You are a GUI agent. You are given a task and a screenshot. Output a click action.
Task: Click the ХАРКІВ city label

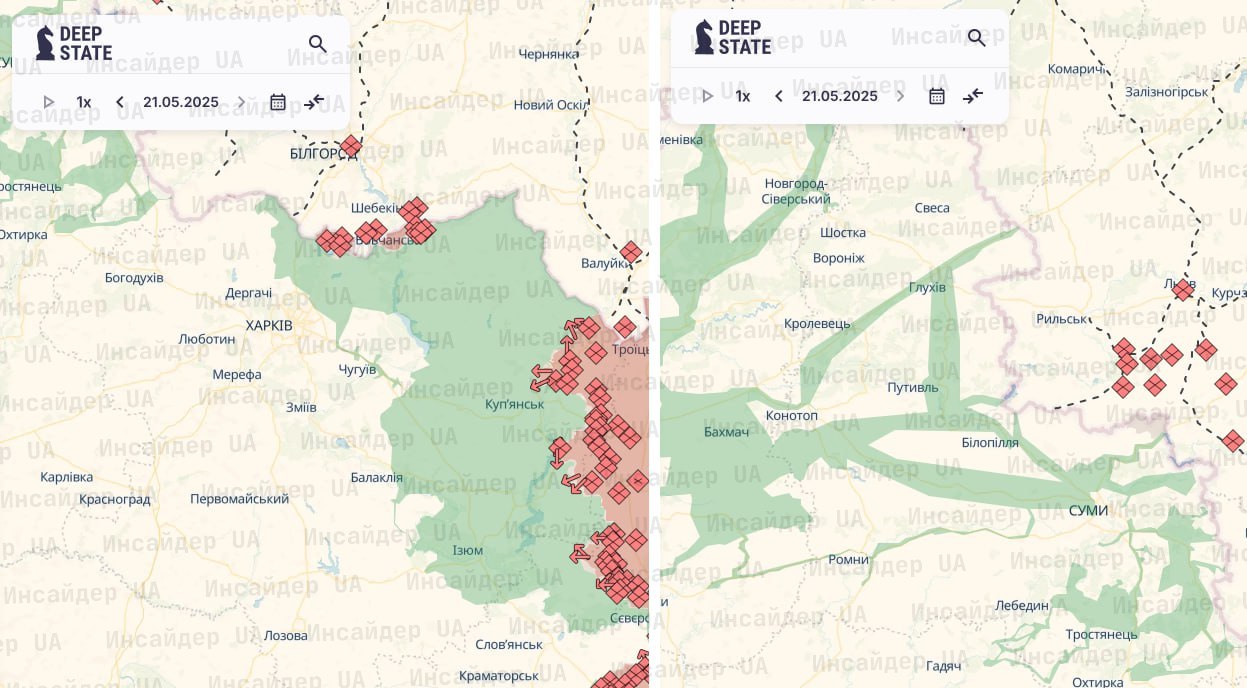point(269,326)
